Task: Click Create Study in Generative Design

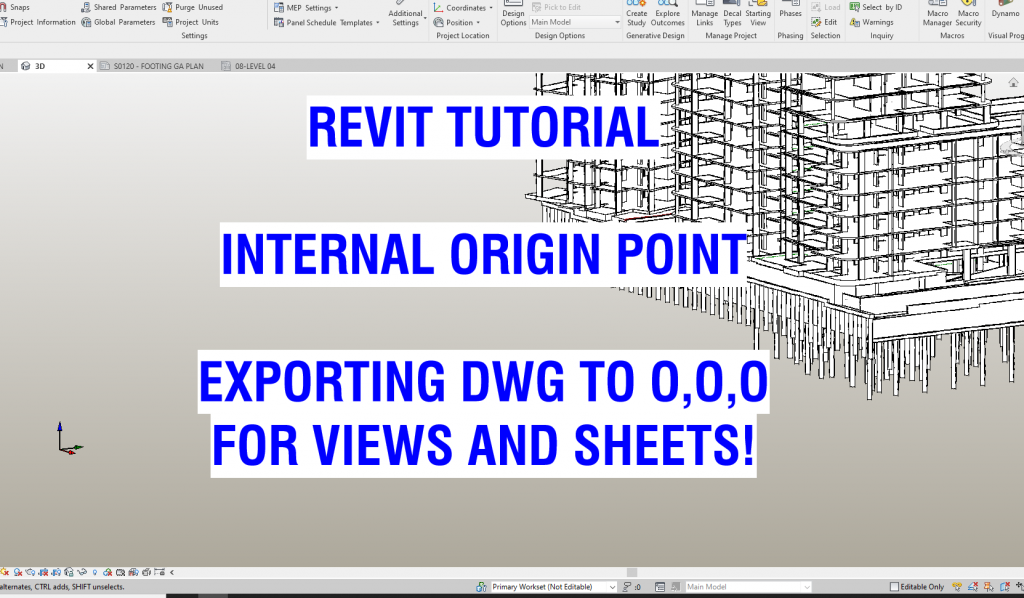Action: click(x=637, y=14)
